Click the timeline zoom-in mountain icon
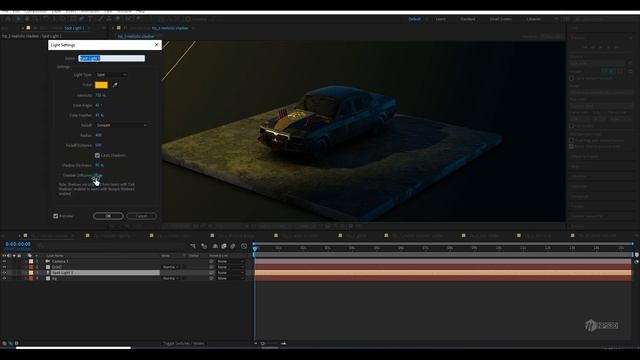This screenshot has width=640, height=360. point(284,344)
